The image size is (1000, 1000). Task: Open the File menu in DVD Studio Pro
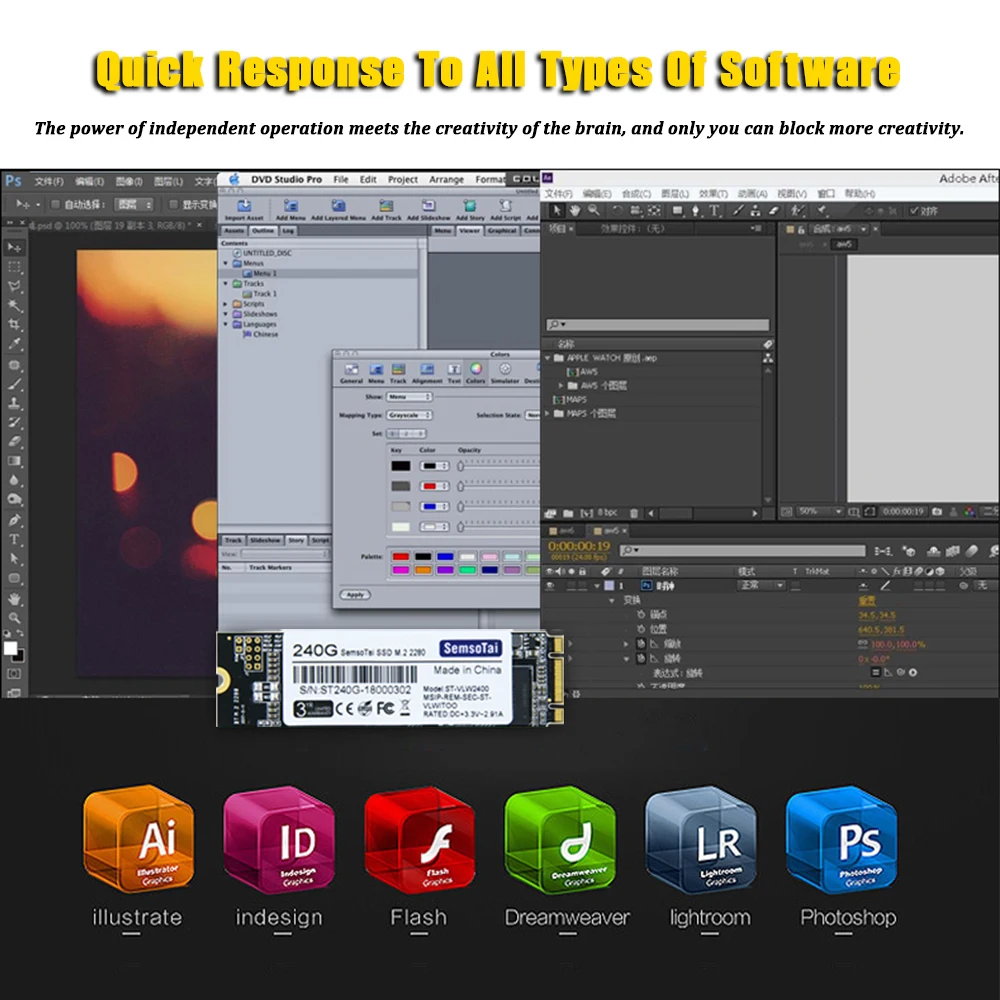pos(341,180)
